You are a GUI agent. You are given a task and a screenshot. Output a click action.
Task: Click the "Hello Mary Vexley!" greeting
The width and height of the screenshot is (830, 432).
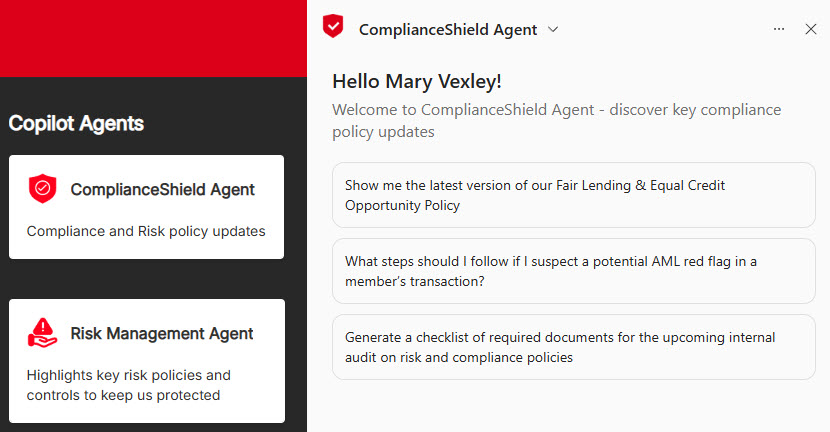[x=423, y=81]
